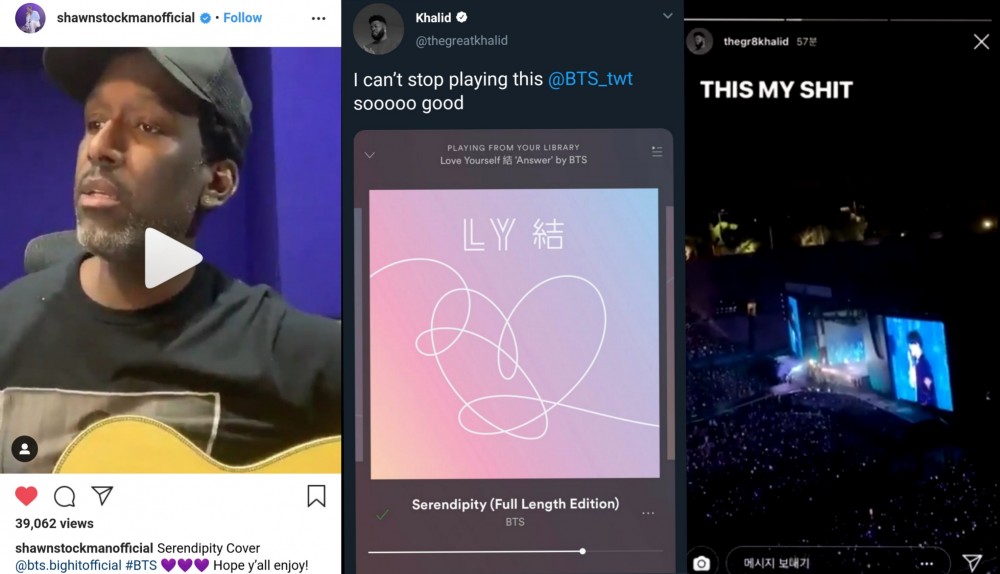
Task: Open the story camera icon
Action: point(702,563)
